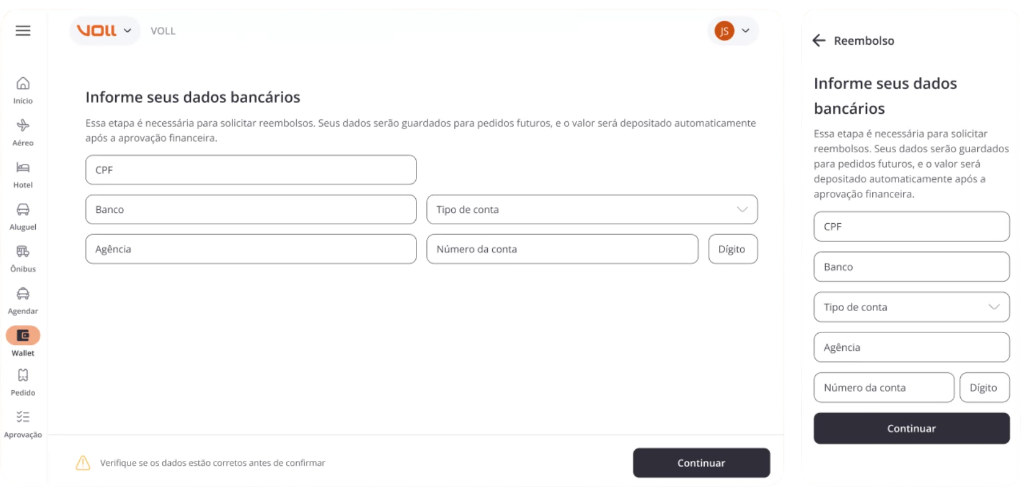Focus the mobile Dígito field

click(985, 388)
